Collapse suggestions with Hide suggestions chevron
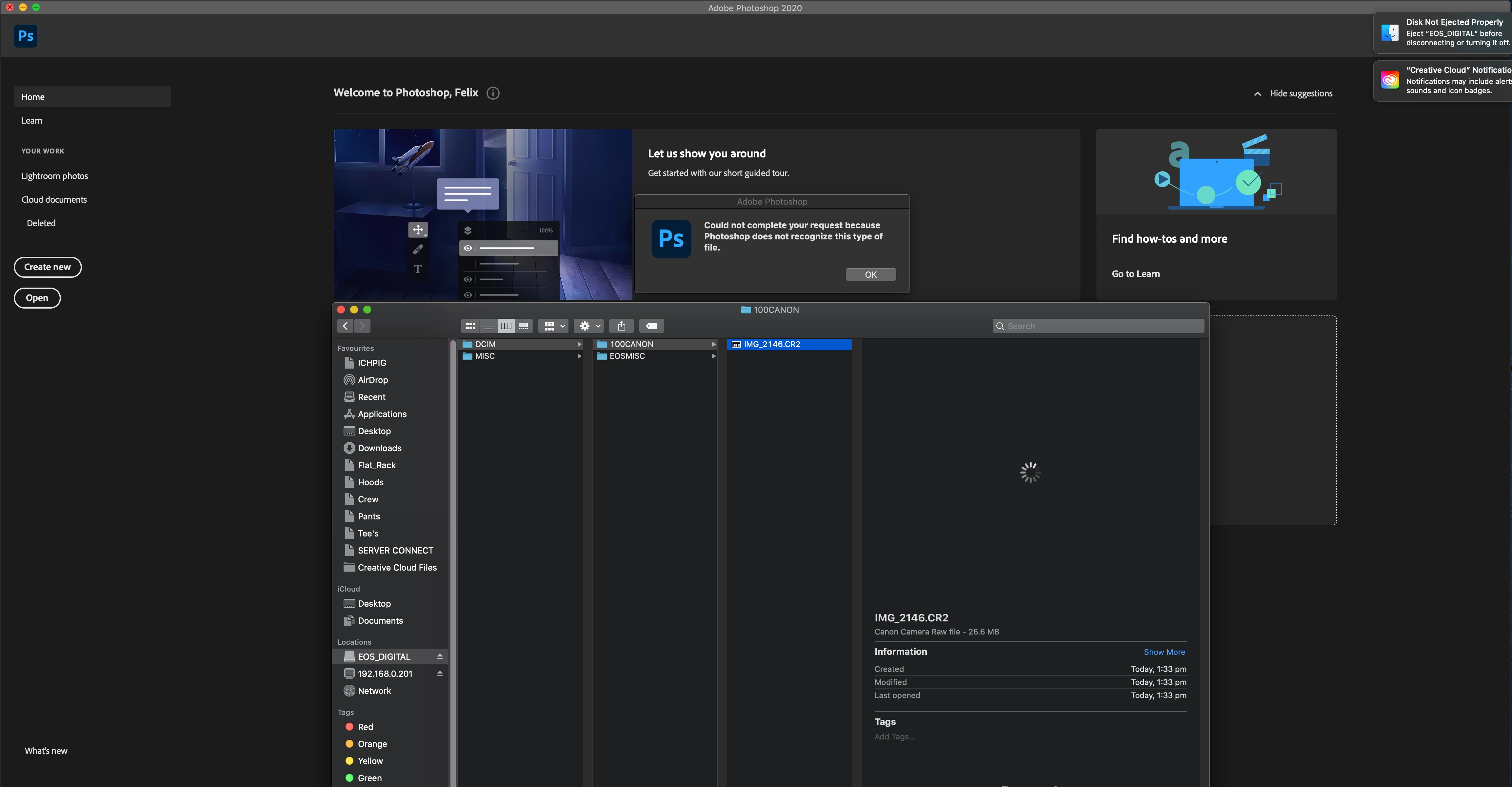Screen dimensions: 1512x787 pyautogui.click(x=1257, y=94)
